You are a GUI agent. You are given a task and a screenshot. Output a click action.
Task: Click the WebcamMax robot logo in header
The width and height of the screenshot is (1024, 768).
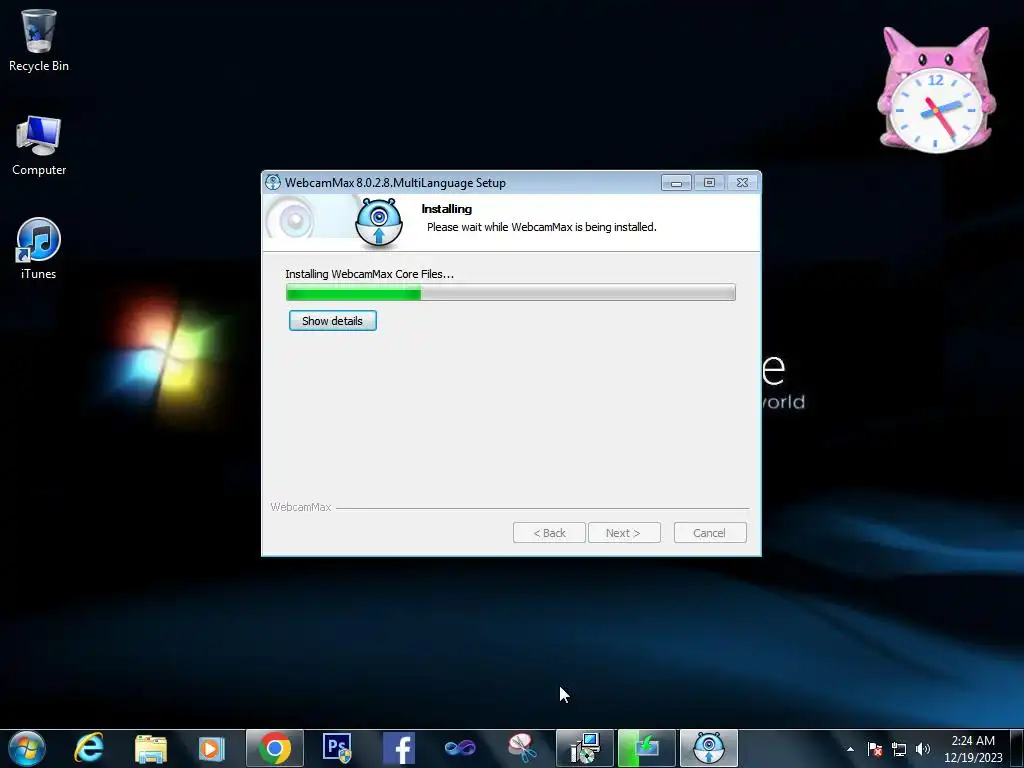379,222
